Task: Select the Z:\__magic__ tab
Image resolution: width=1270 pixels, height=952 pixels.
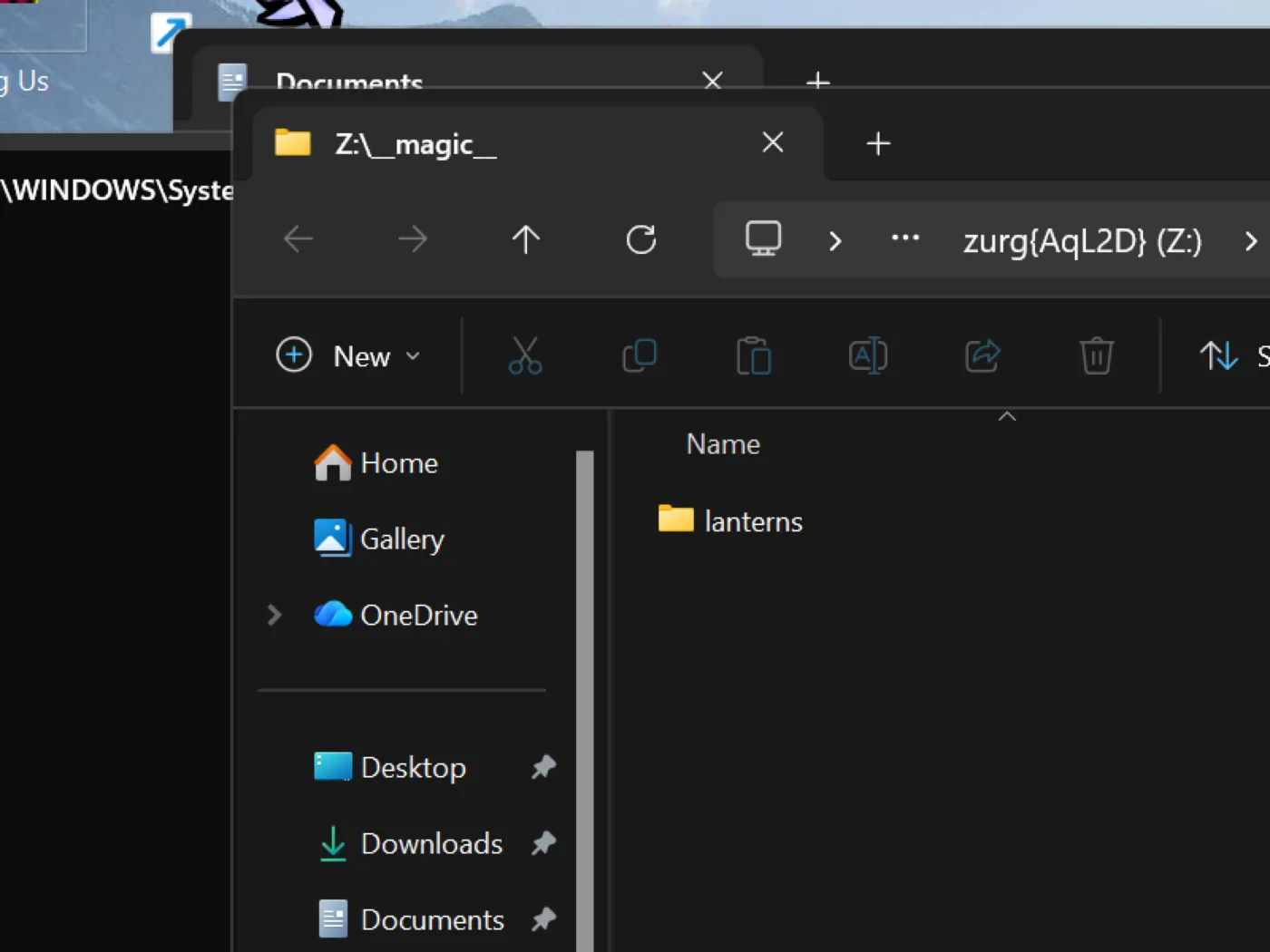Action: pyautogui.click(x=537, y=143)
